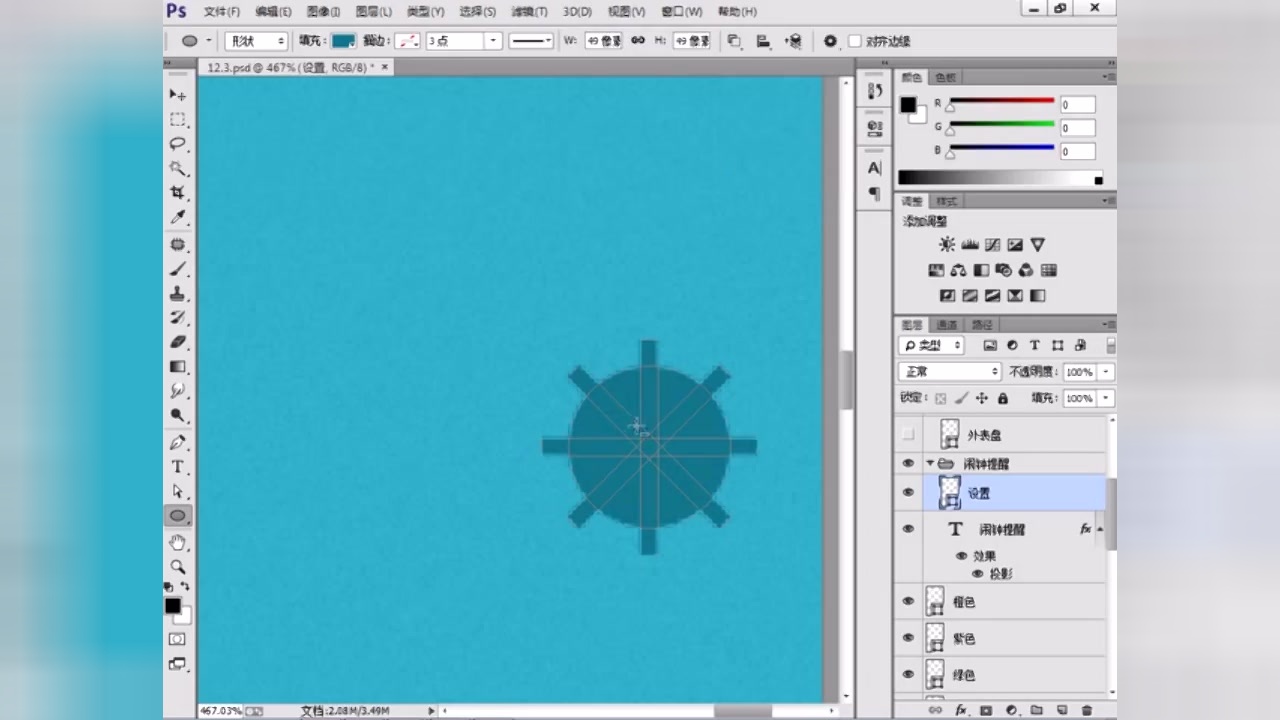Screen dimensions: 1280x720
Task: Open the path alignment options
Action: click(764, 41)
